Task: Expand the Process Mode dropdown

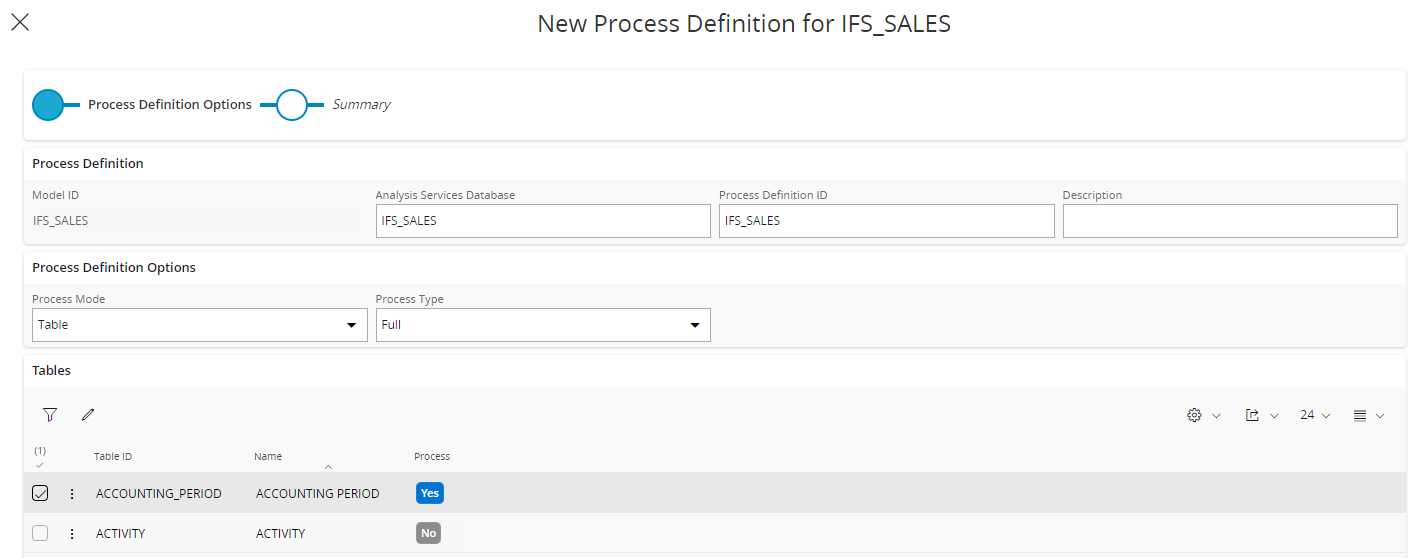Action: click(x=199, y=325)
